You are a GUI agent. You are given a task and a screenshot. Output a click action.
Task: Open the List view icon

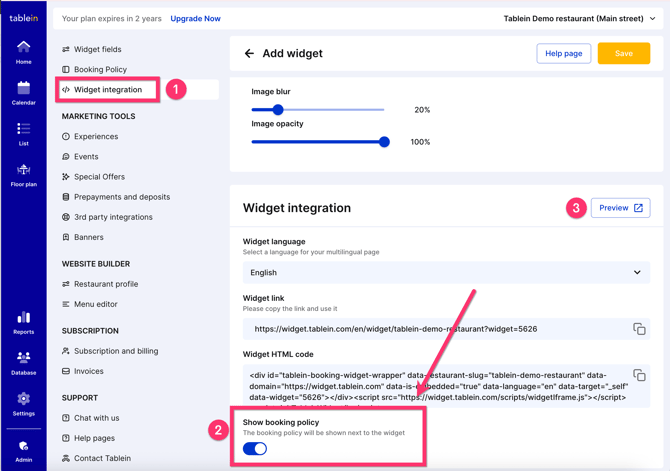click(x=24, y=129)
